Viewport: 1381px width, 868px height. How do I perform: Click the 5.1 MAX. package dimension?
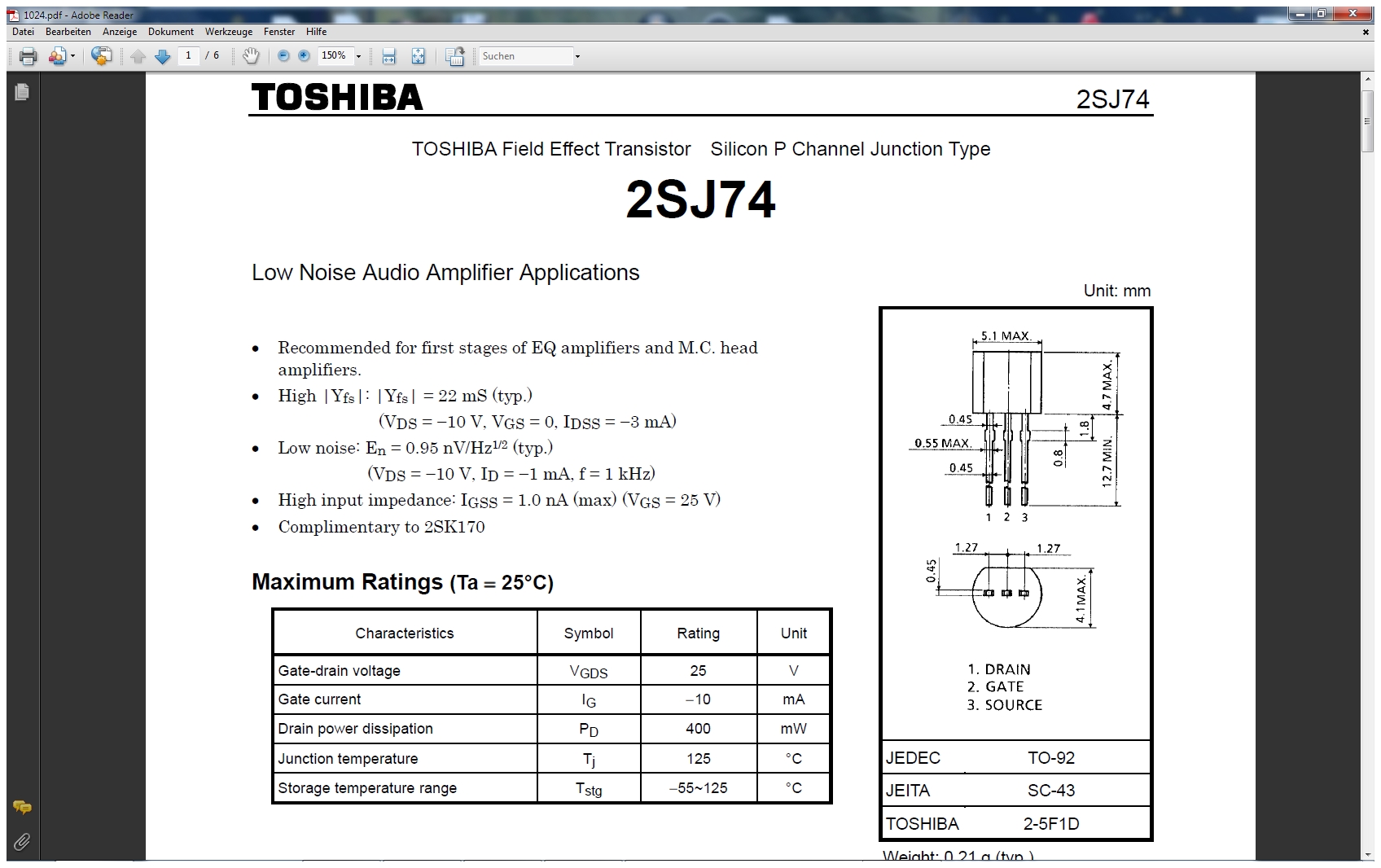pos(1006,335)
